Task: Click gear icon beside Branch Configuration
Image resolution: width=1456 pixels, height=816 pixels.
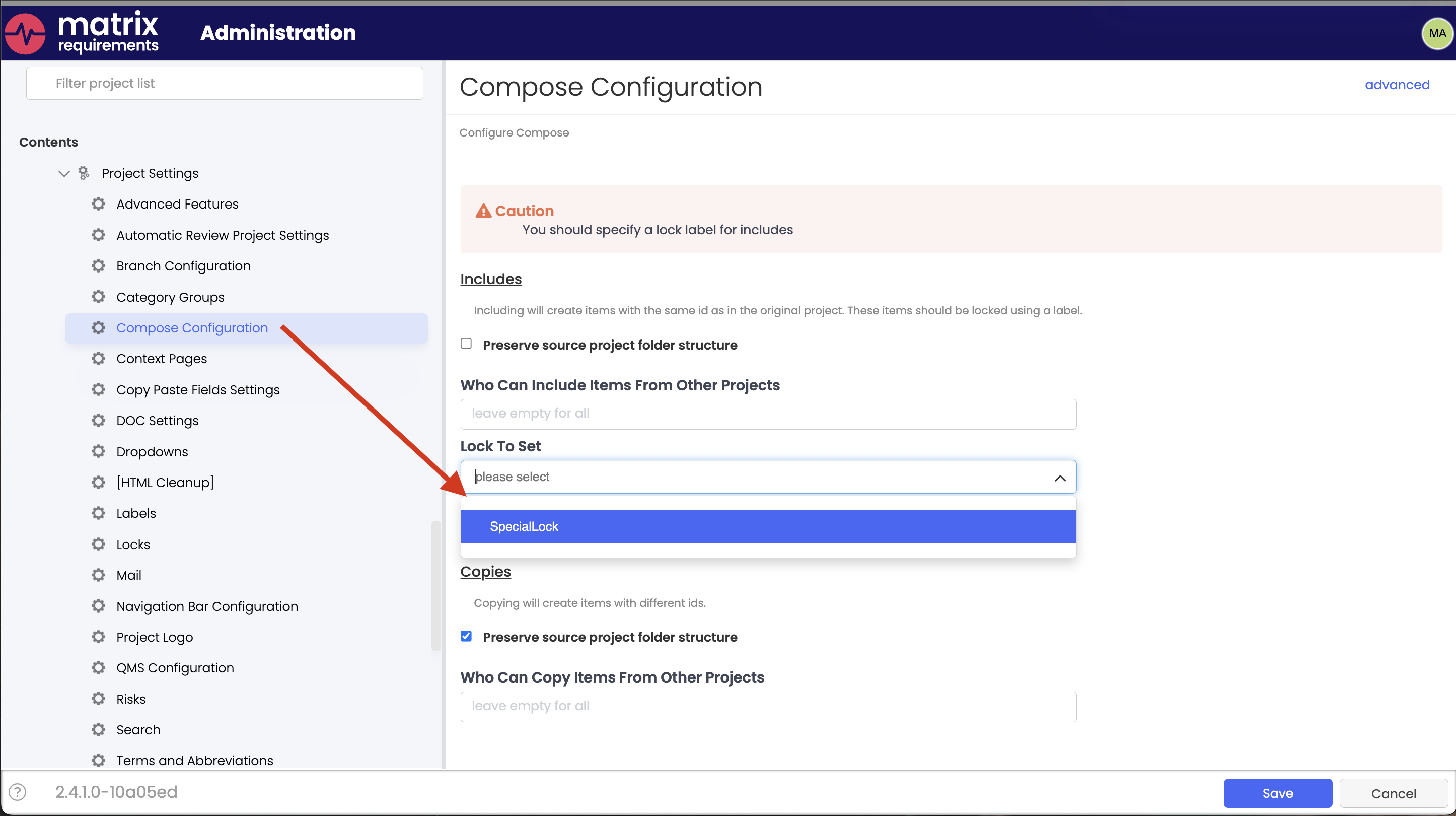Action: tap(98, 266)
